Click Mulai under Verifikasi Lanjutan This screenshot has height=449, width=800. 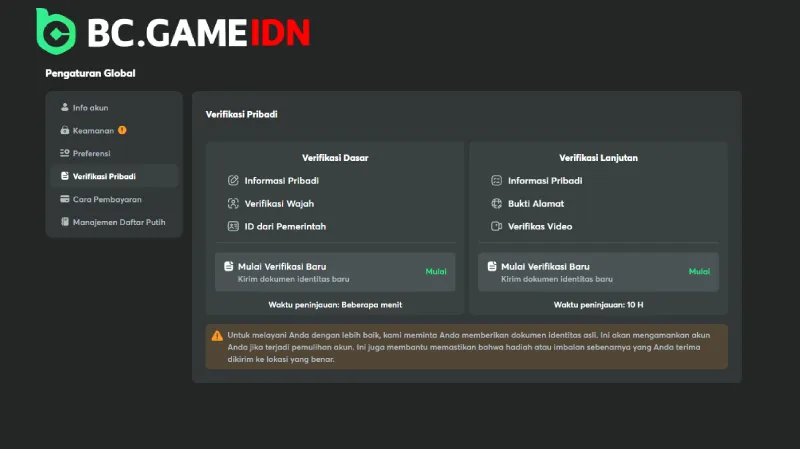(x=699, y=271)
